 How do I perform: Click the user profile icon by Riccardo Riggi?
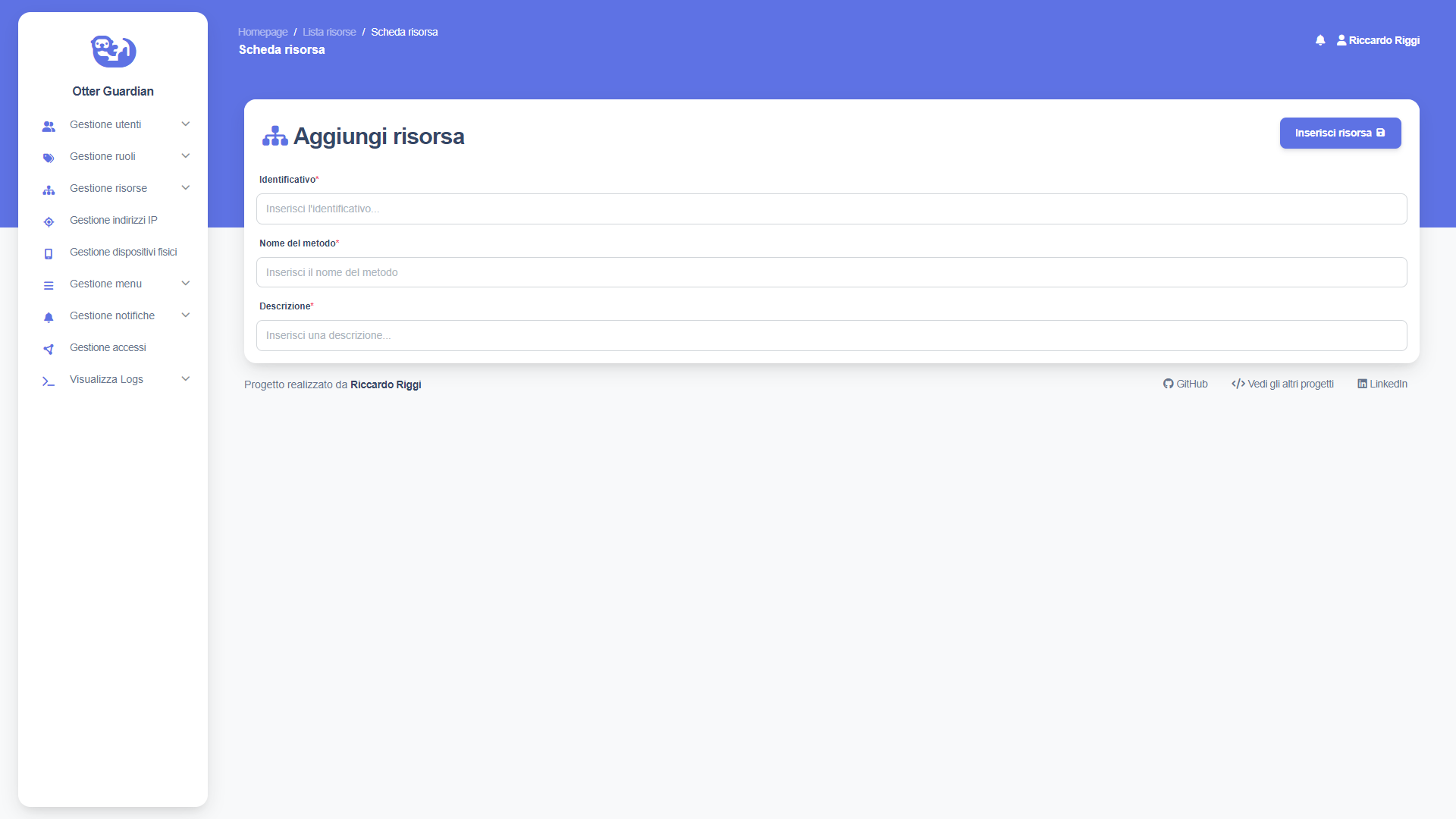click(x=1341, y=40)
